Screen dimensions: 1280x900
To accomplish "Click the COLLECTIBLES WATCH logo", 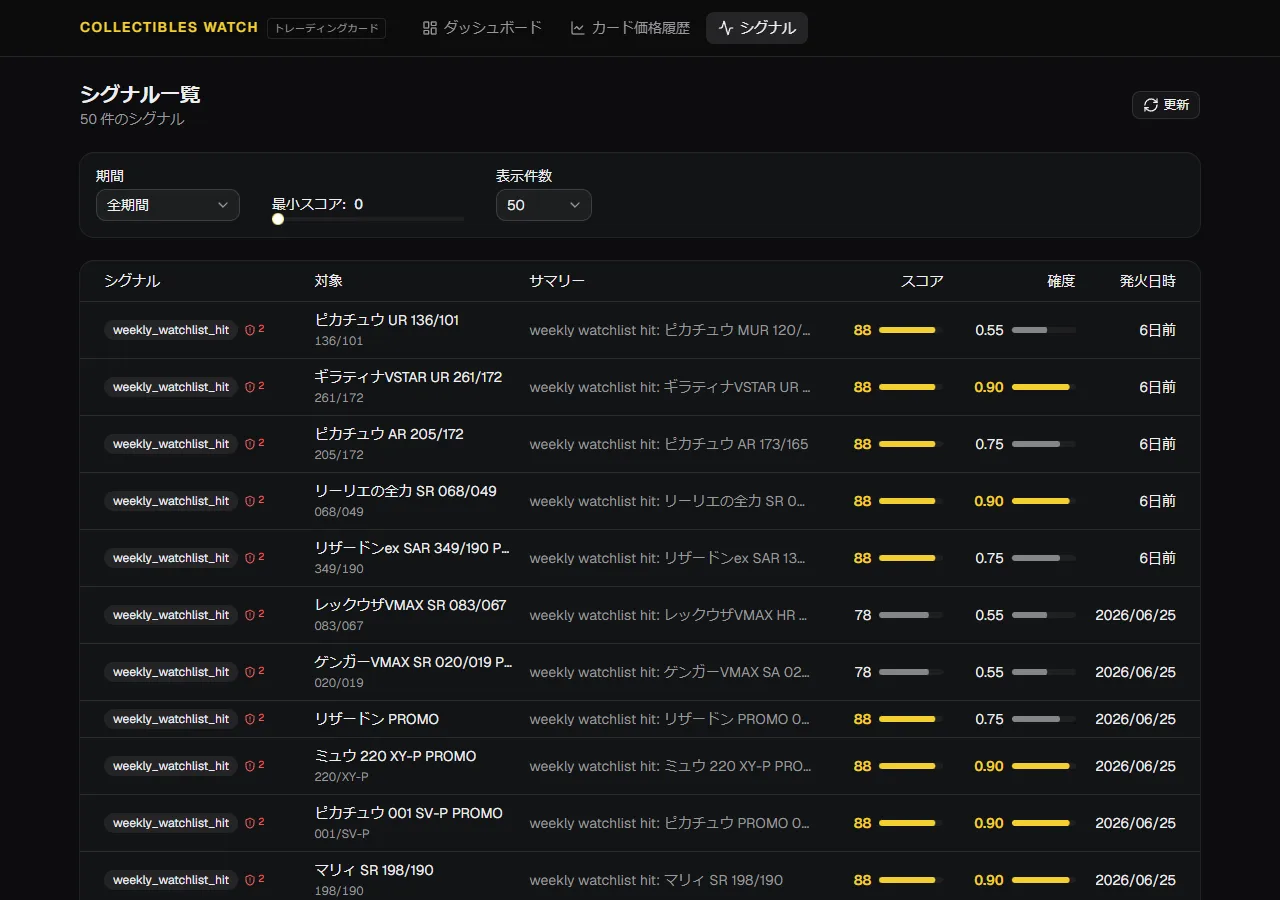I will [169, 28].
